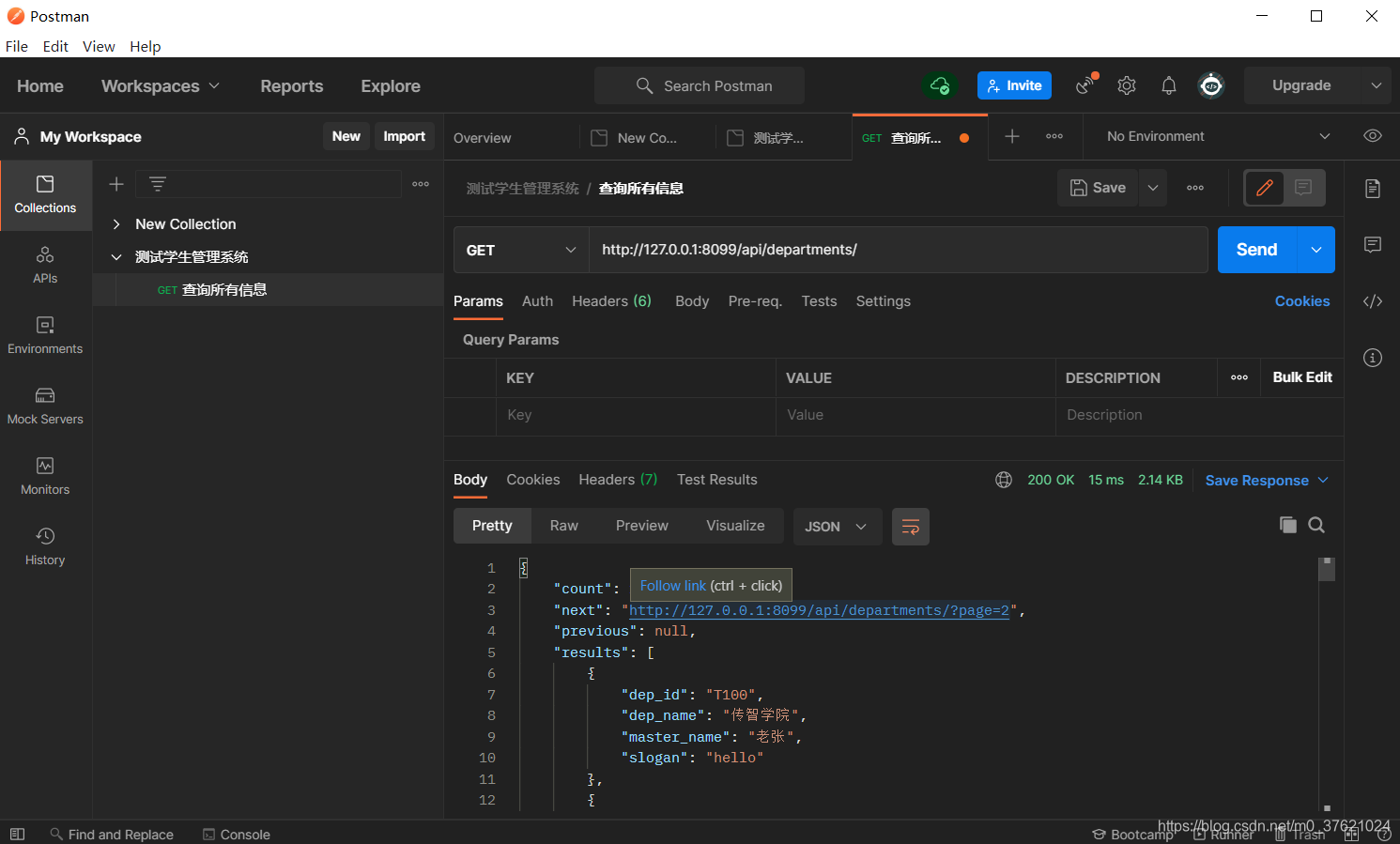Open the Cookies link
Screen dimensions: 1400x844
pyautogui.click(x=1302, y=301)
